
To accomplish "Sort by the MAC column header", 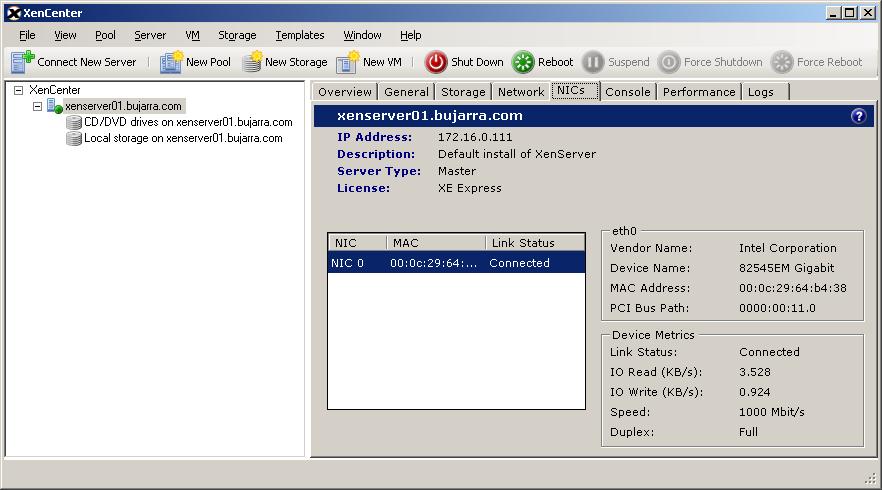I will pos(436,242).
